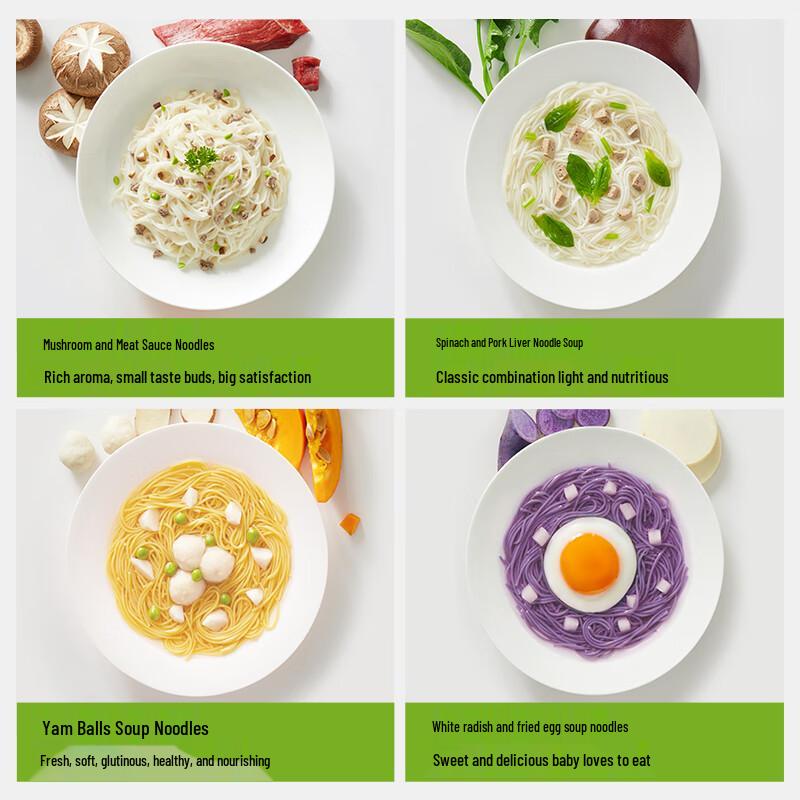
Task: Select 'White radish and fried egg soup noodles' title
Action: [x=530, y=727]
